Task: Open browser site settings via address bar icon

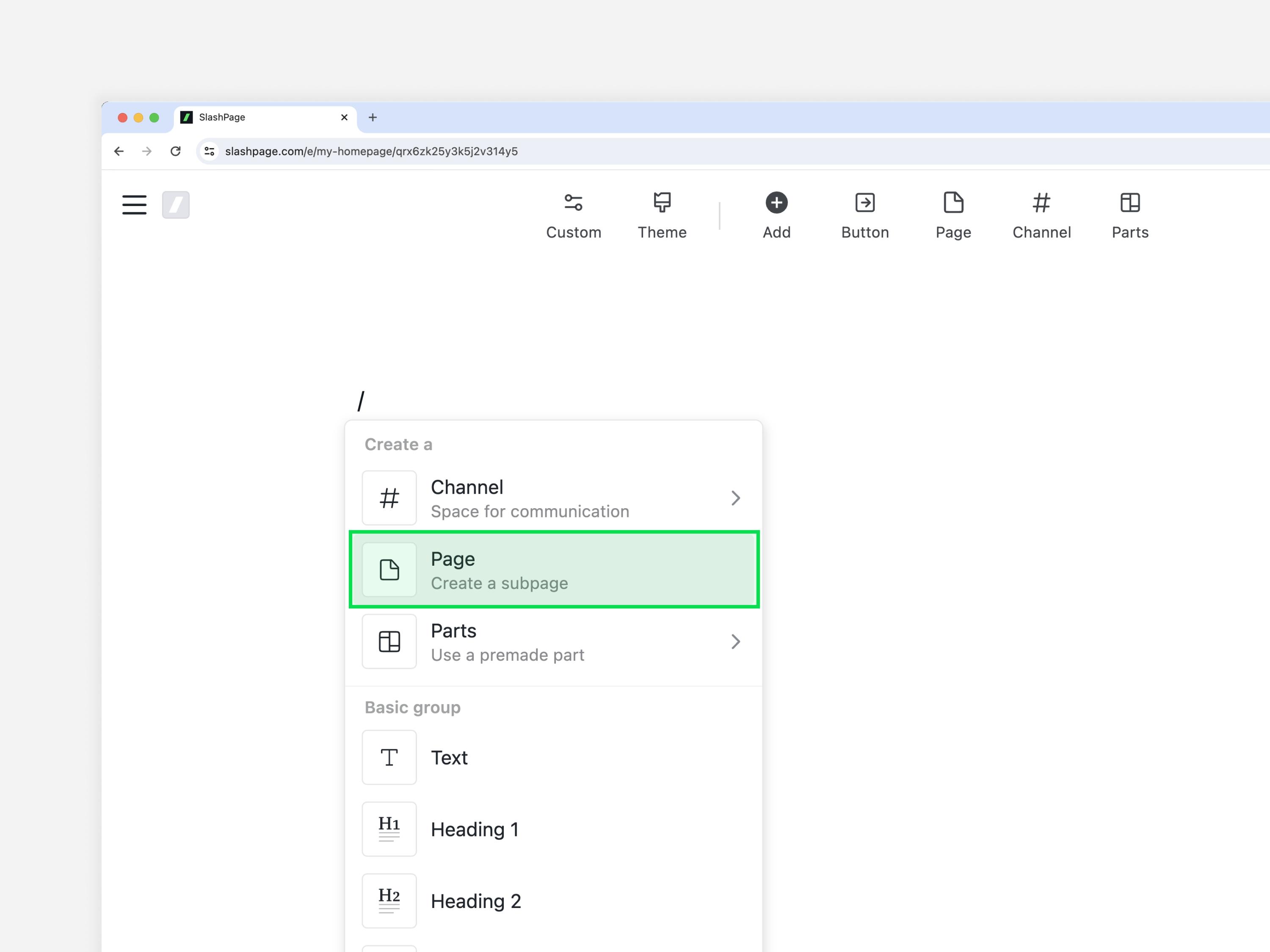Action: (x=209, y=151)
